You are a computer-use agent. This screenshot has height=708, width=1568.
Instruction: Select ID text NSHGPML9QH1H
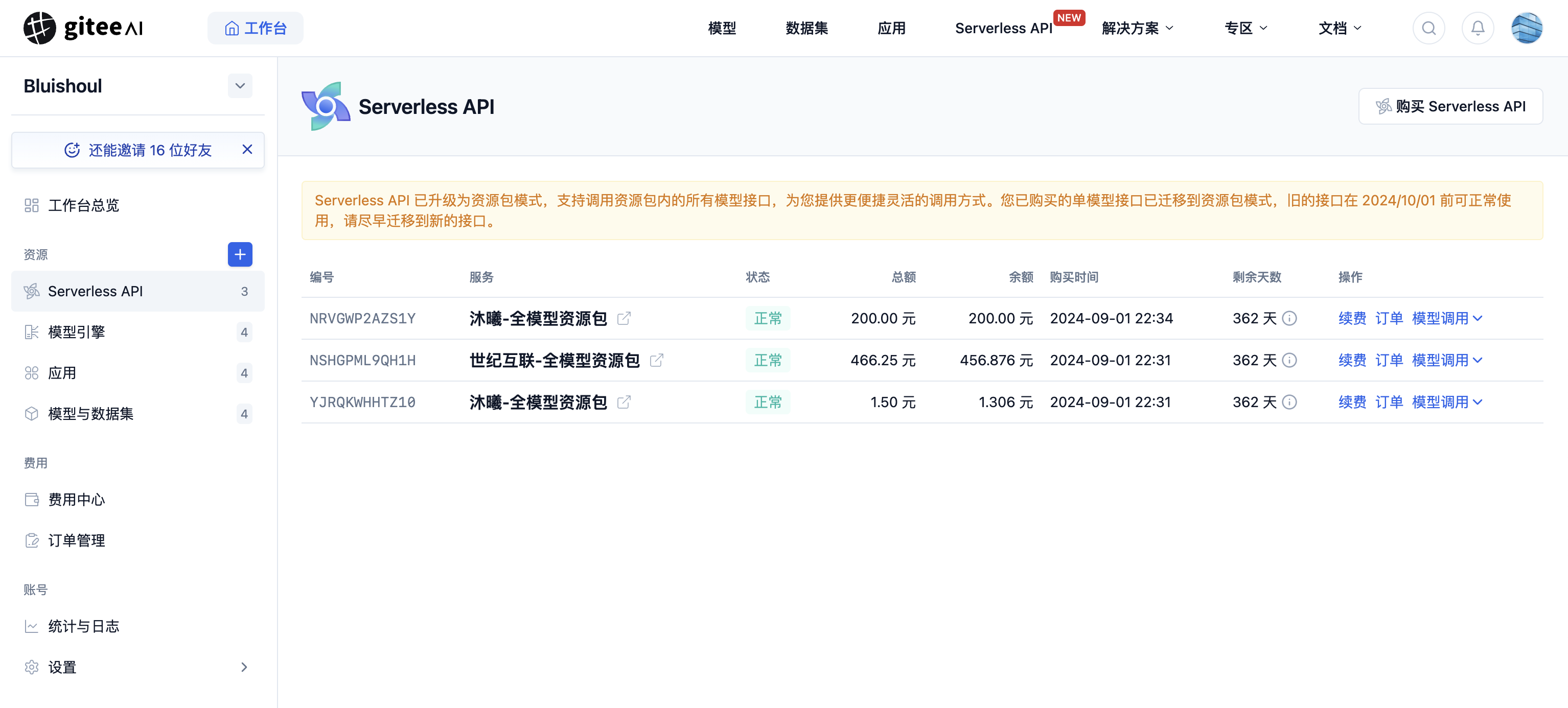pyautogui.click(x=362, y=360)
